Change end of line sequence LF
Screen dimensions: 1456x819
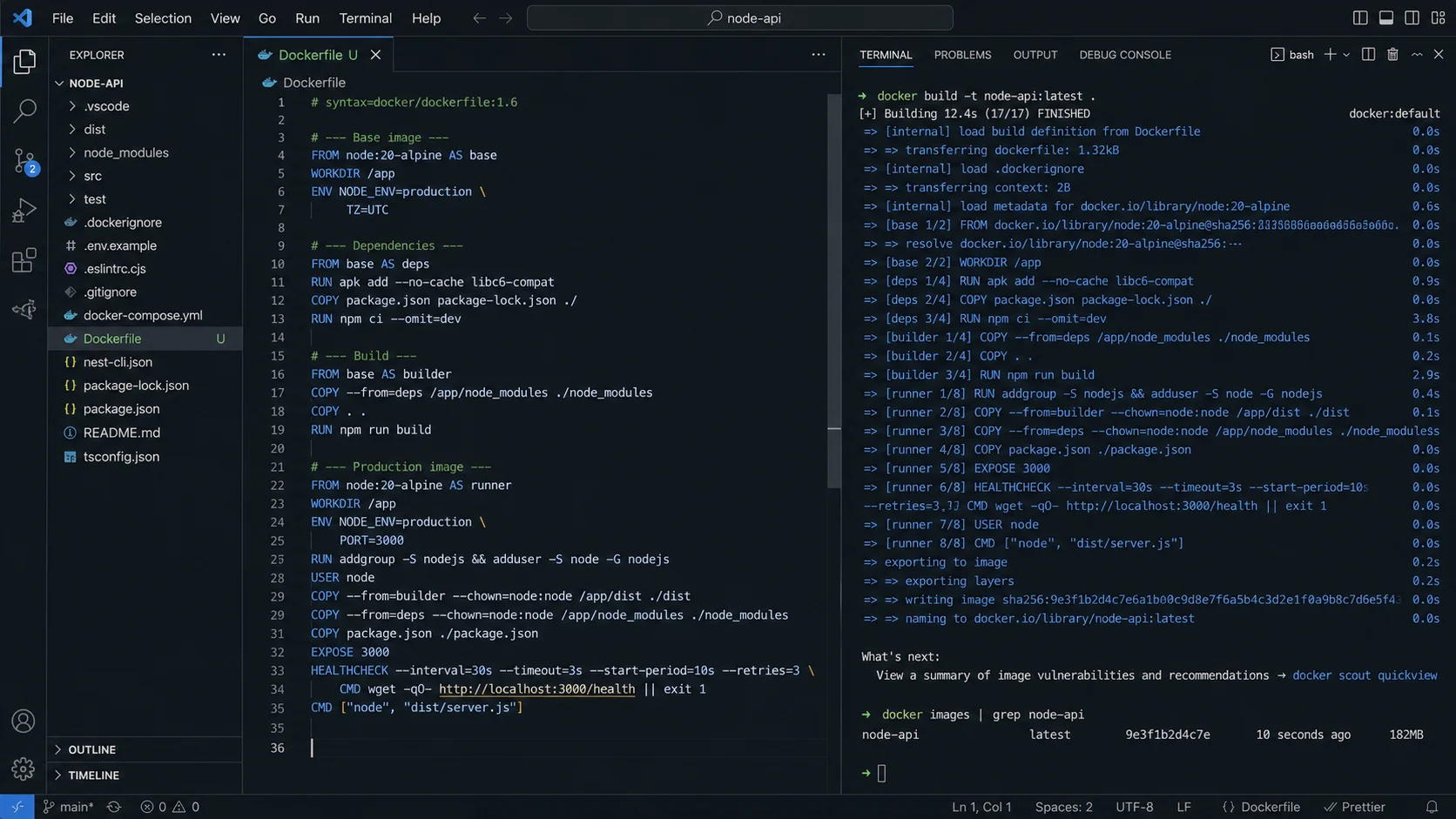pos(1183,807)
